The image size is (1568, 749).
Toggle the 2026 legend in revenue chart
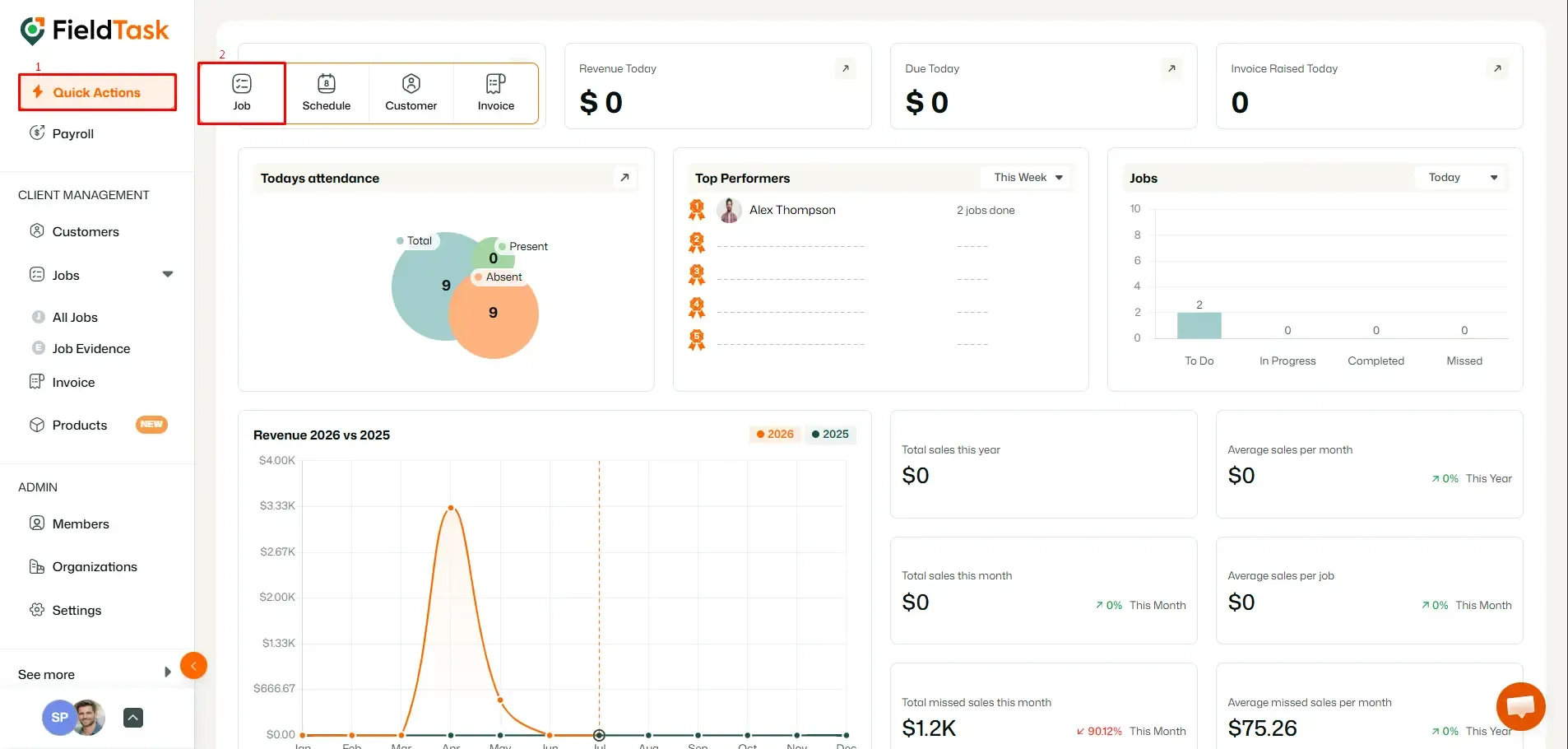coord(775,434)
